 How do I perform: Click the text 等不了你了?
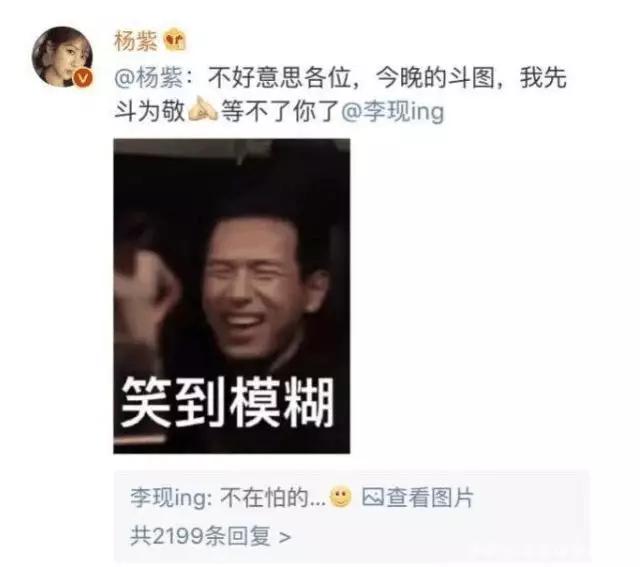pos(280,111)
